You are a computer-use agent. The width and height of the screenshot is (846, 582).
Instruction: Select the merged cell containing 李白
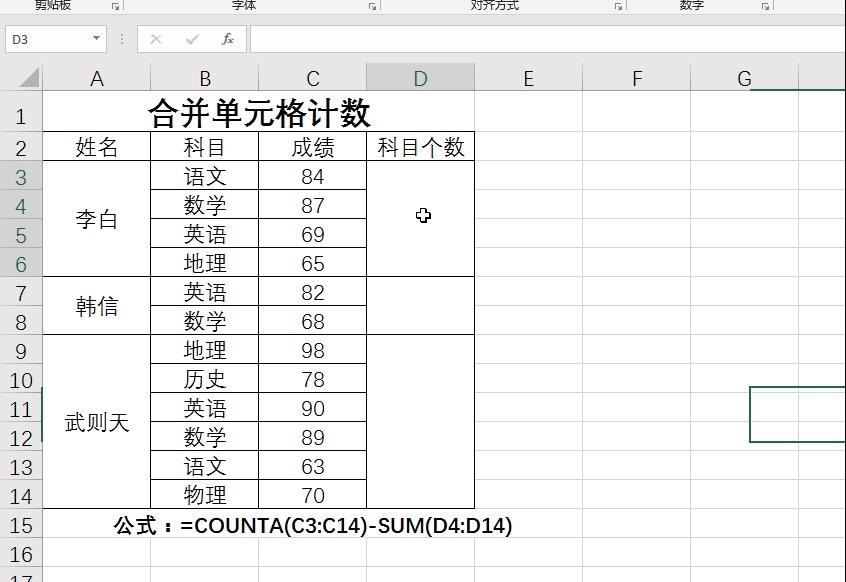pos(97,219)
